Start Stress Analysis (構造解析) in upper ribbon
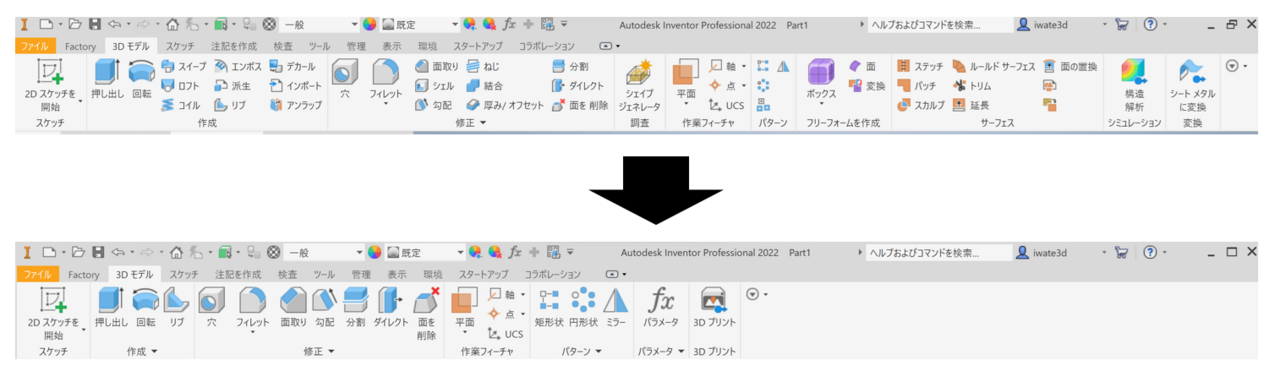Image resolution: width=1280 pixels, height=382 pixels. (x=1134, y=85)
